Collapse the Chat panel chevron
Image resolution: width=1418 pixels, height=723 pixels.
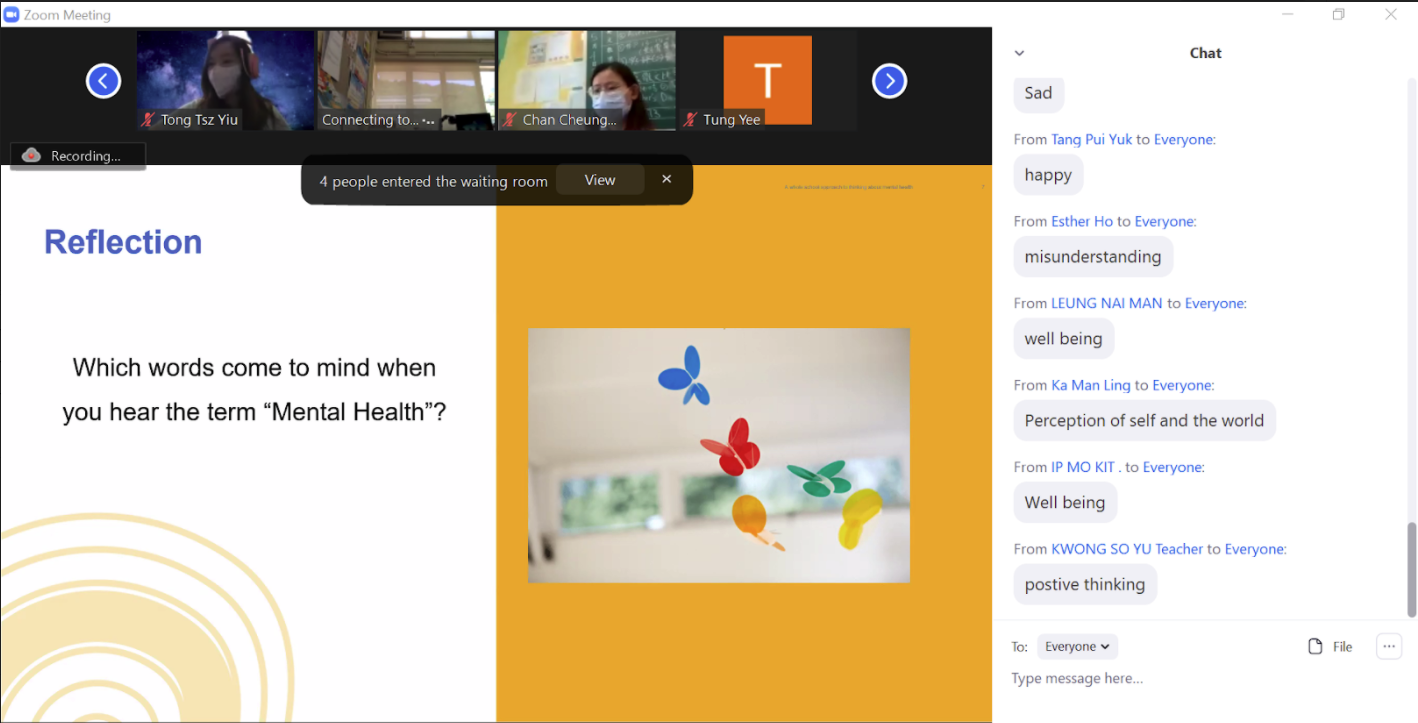tap(1019, 53)
